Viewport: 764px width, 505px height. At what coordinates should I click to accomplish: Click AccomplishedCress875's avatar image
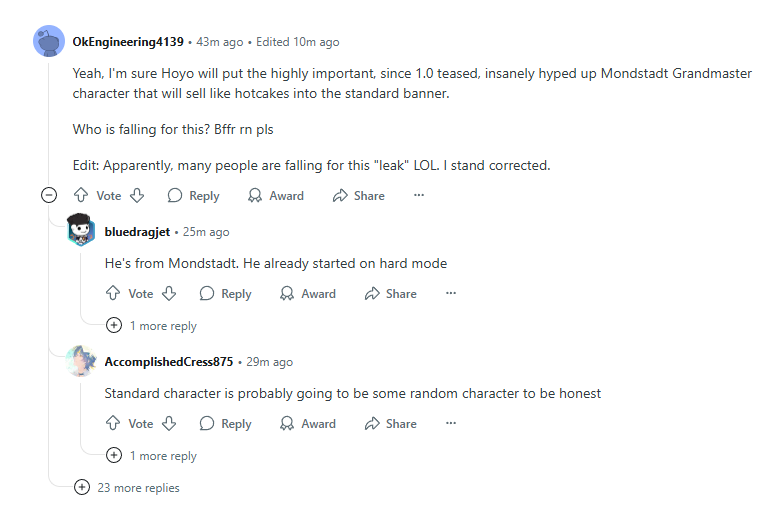click(81, 361)
